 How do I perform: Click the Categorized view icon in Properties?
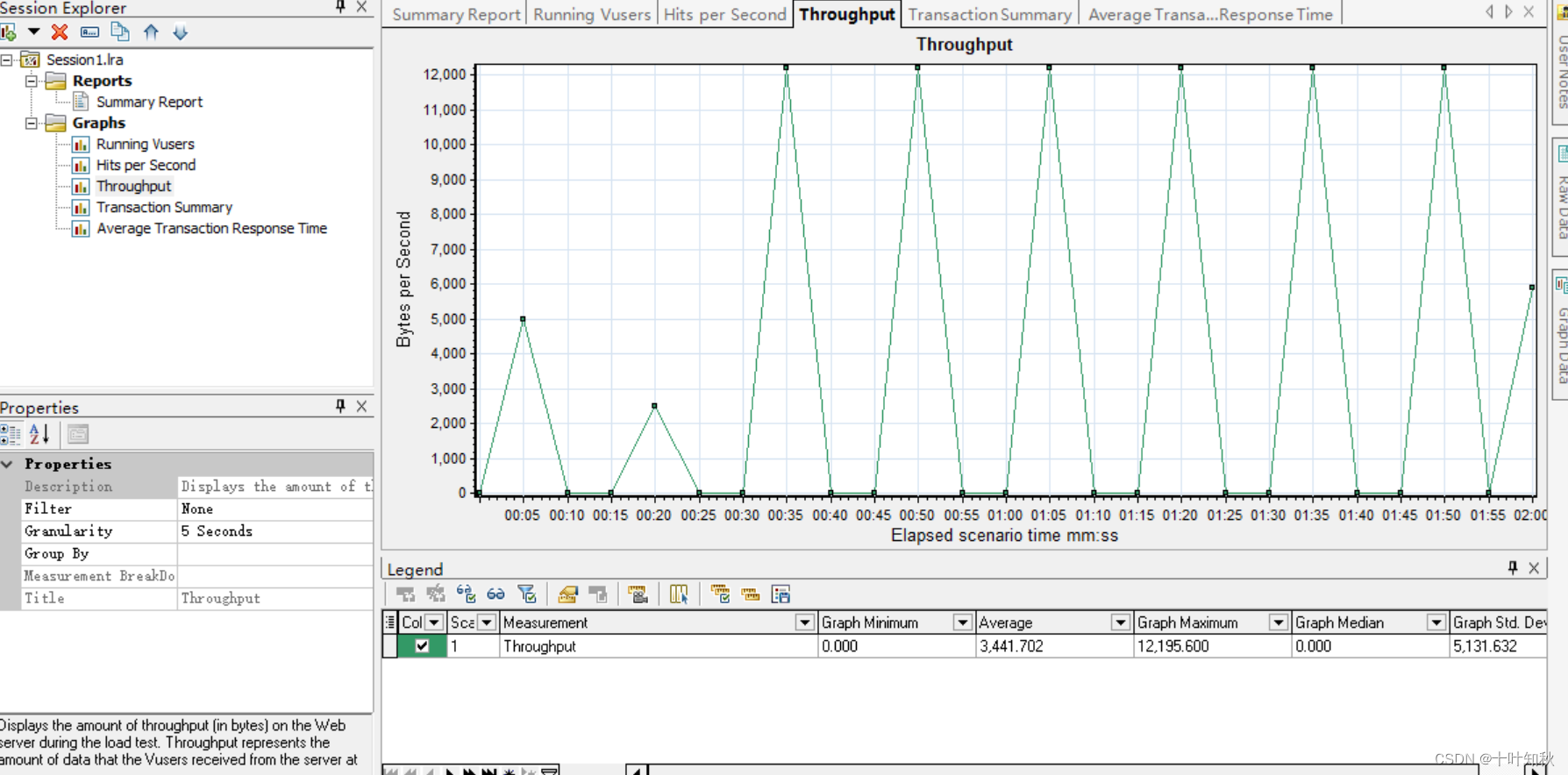[11, 434]
